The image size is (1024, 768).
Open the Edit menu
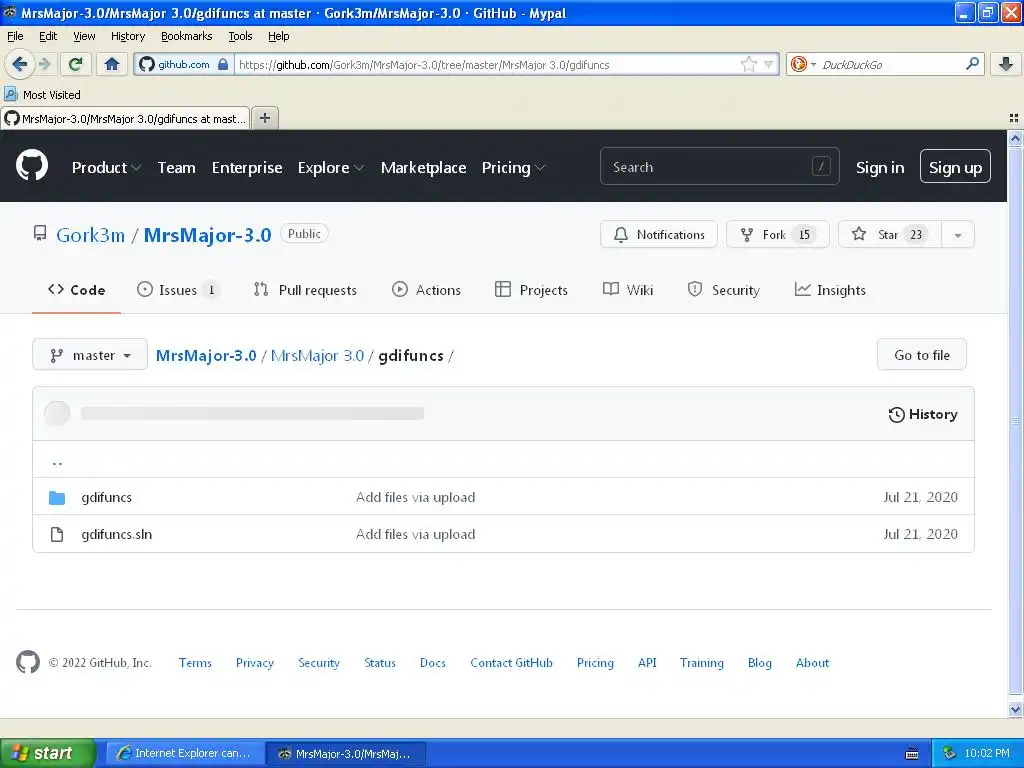48,36
